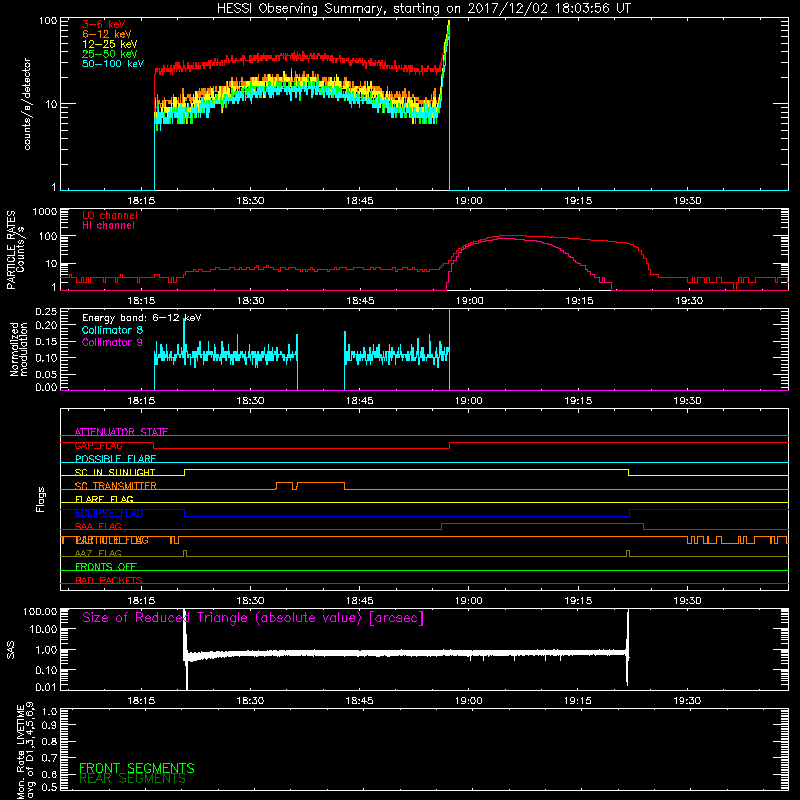Click the 19:00 tick under the counts plot

coord(468,201)
